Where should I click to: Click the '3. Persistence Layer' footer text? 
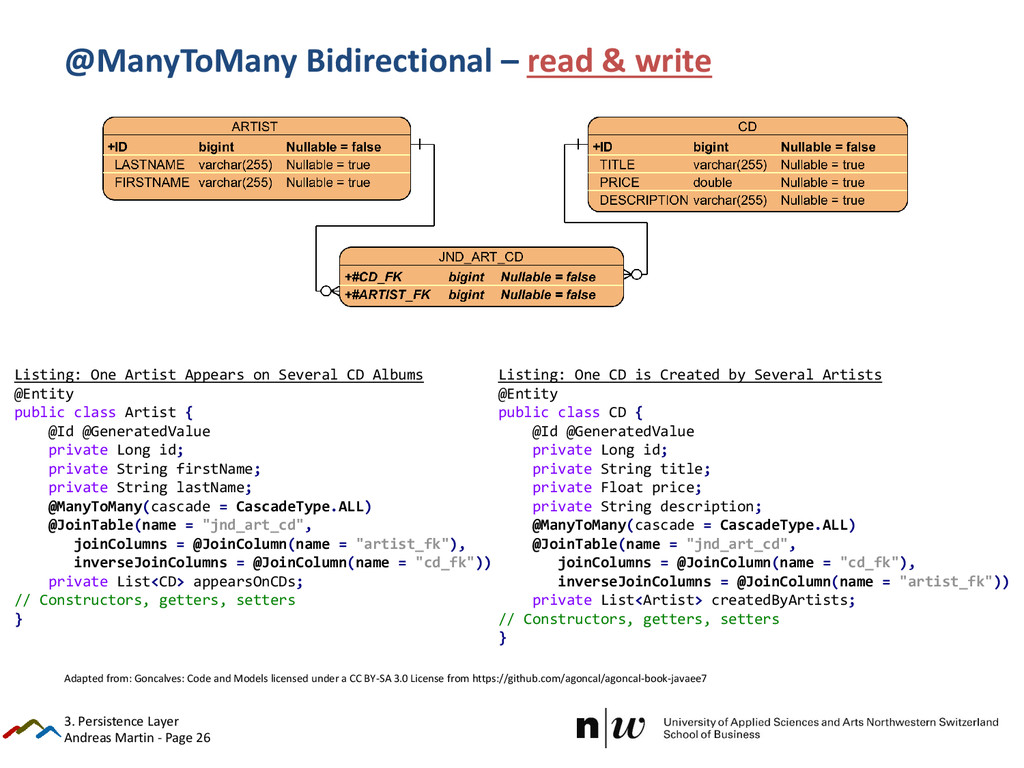(x=121, y=721)
